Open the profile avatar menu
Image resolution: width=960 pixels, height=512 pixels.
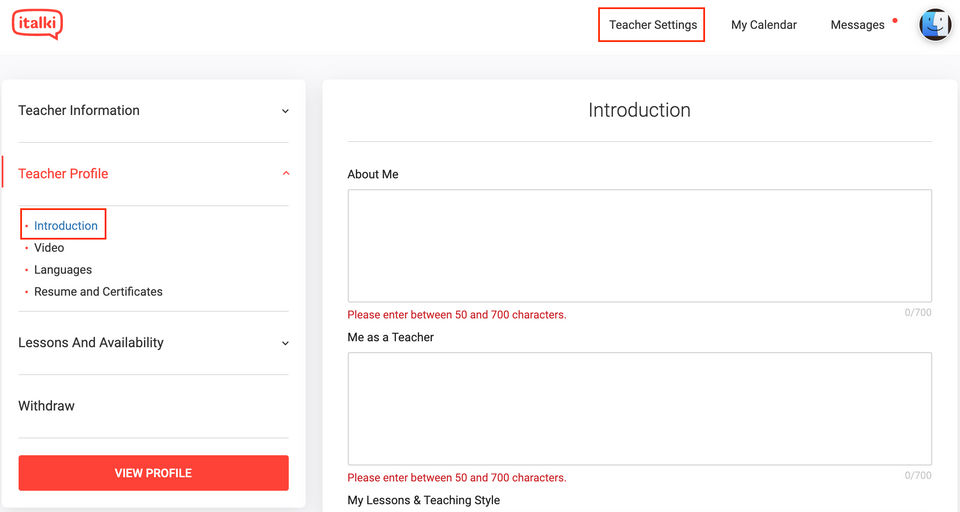tap(935, 25)
